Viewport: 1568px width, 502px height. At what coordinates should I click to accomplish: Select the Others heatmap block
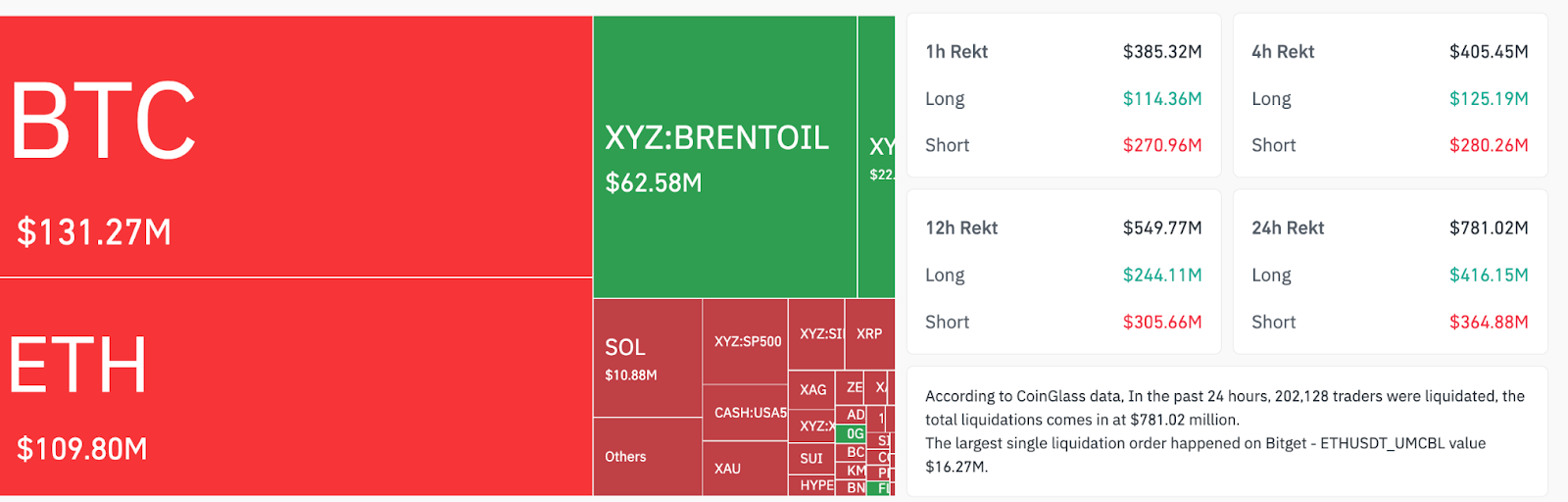pyautogui.click(x=647, y=457)
